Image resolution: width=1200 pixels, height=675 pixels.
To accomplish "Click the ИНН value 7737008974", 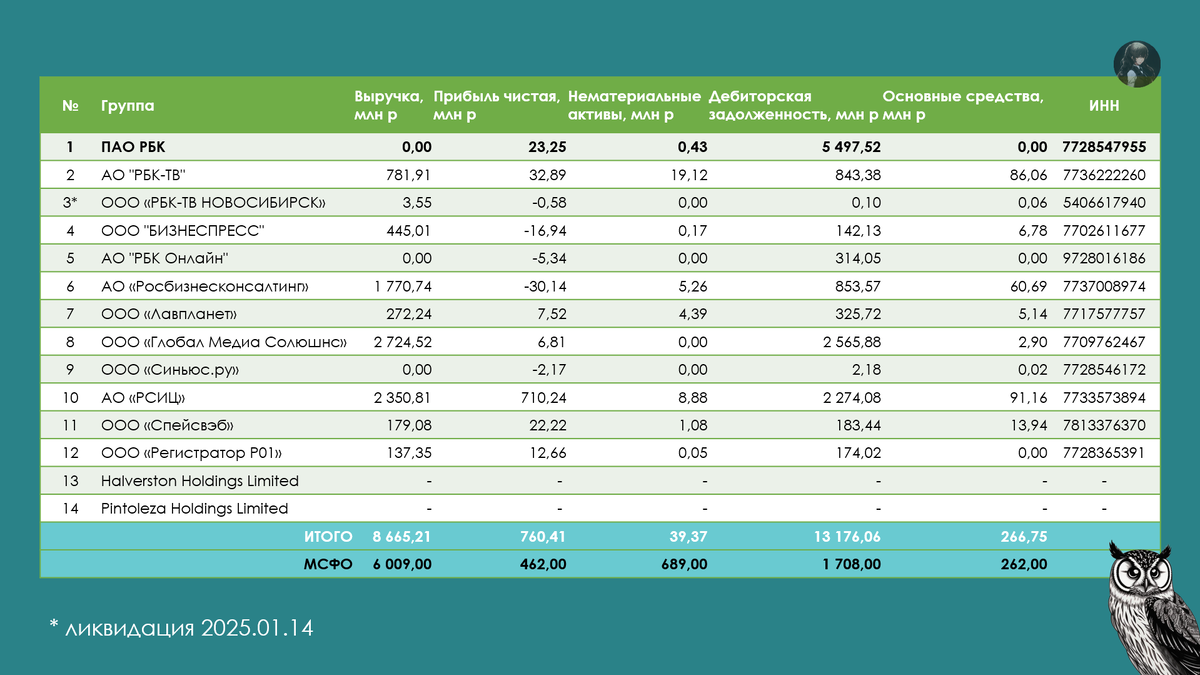I will point(1104,287).
